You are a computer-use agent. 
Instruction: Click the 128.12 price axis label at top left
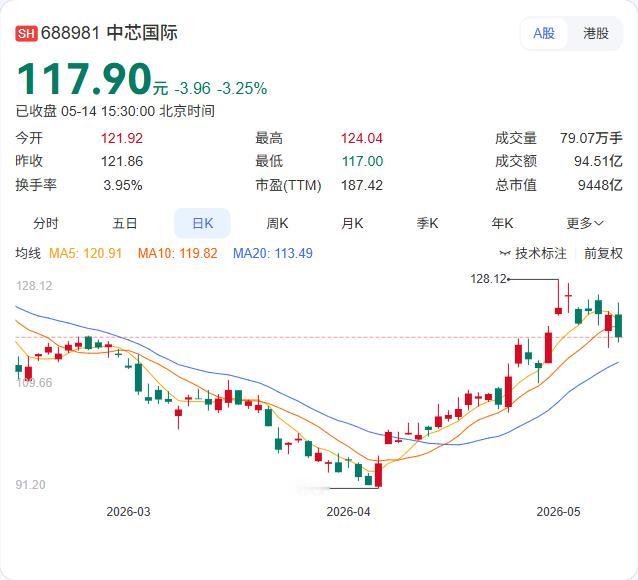[34, 286]
